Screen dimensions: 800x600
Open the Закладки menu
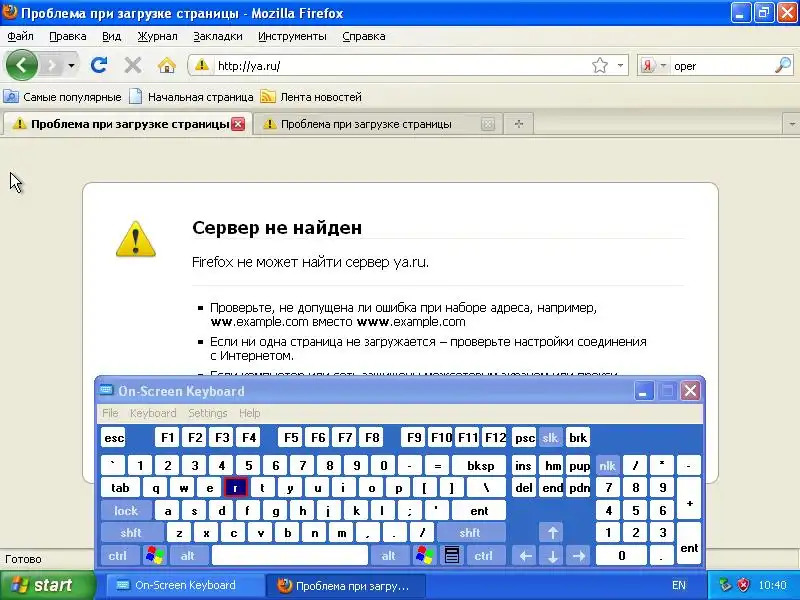(x=218, y=36)
